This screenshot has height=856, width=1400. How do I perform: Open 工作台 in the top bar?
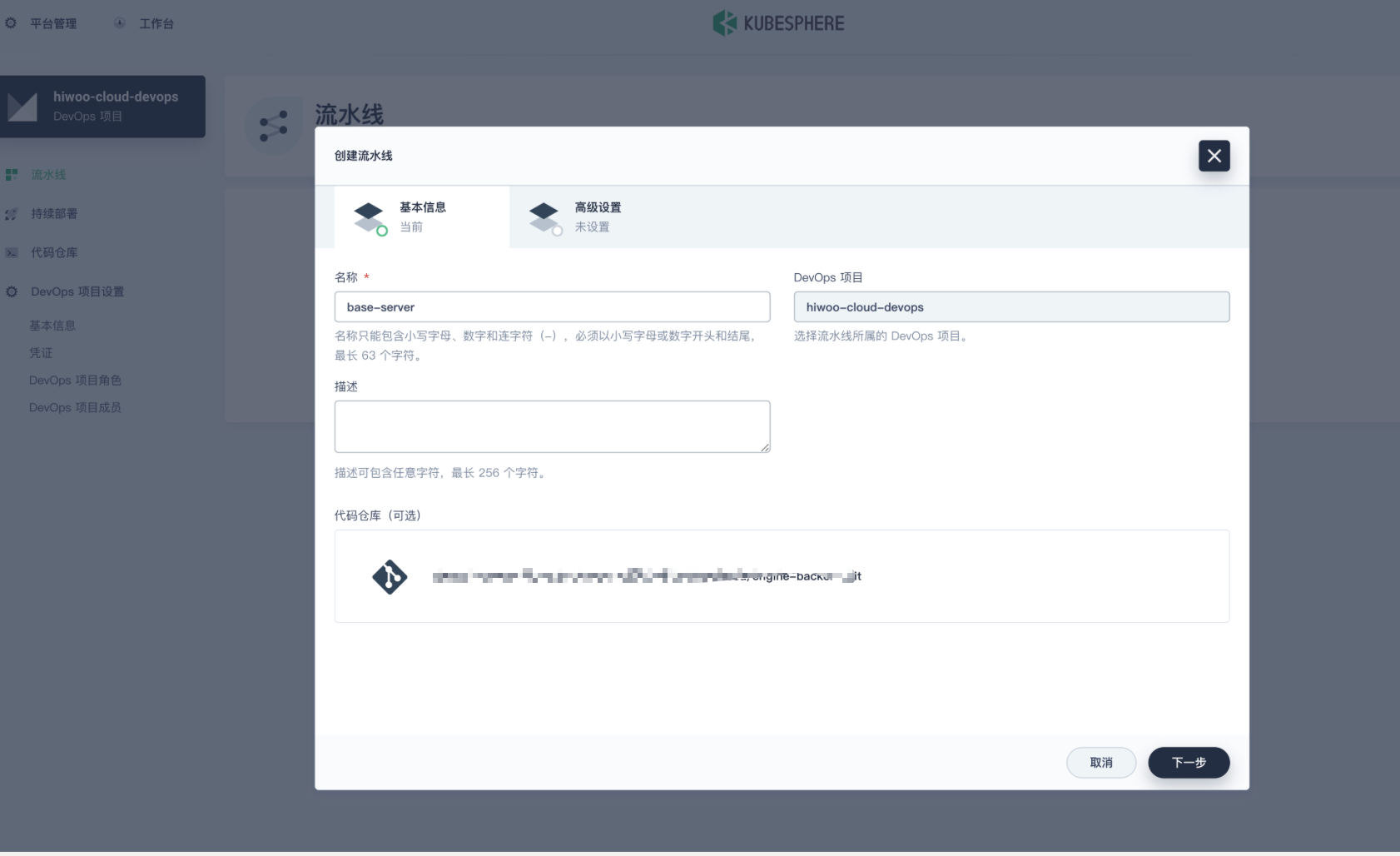click(x=156, y=23)
